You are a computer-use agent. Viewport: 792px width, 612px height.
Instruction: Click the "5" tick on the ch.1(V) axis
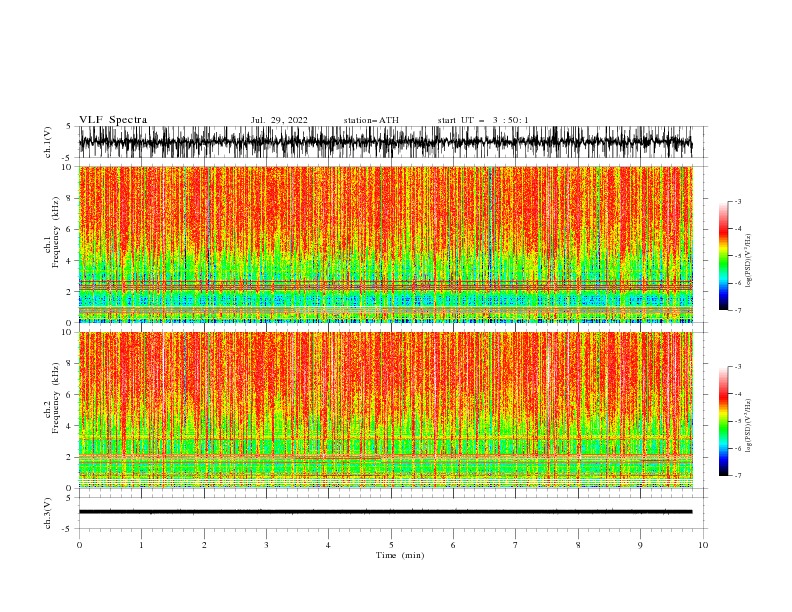(x=69, y=126)
